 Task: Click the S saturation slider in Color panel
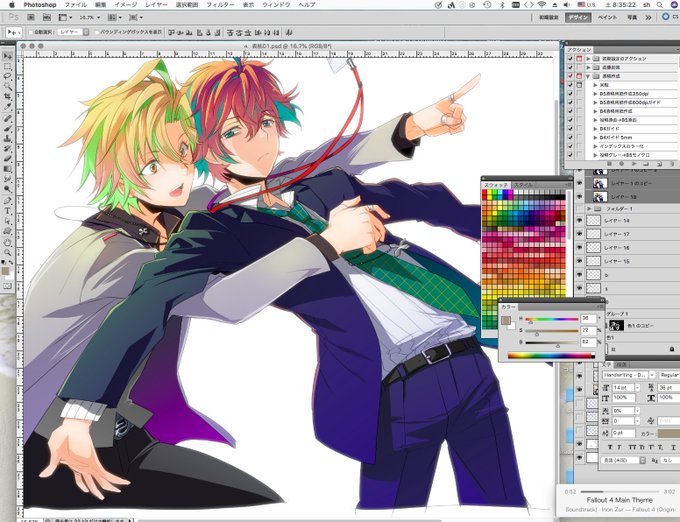[552, 331]
